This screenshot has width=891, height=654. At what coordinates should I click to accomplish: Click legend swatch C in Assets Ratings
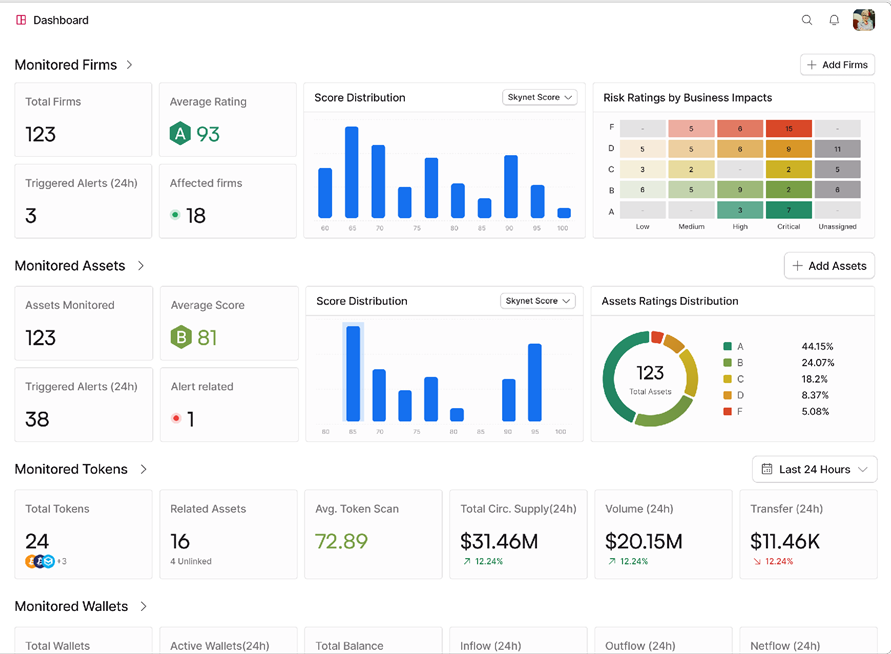[x=727, y=378]
